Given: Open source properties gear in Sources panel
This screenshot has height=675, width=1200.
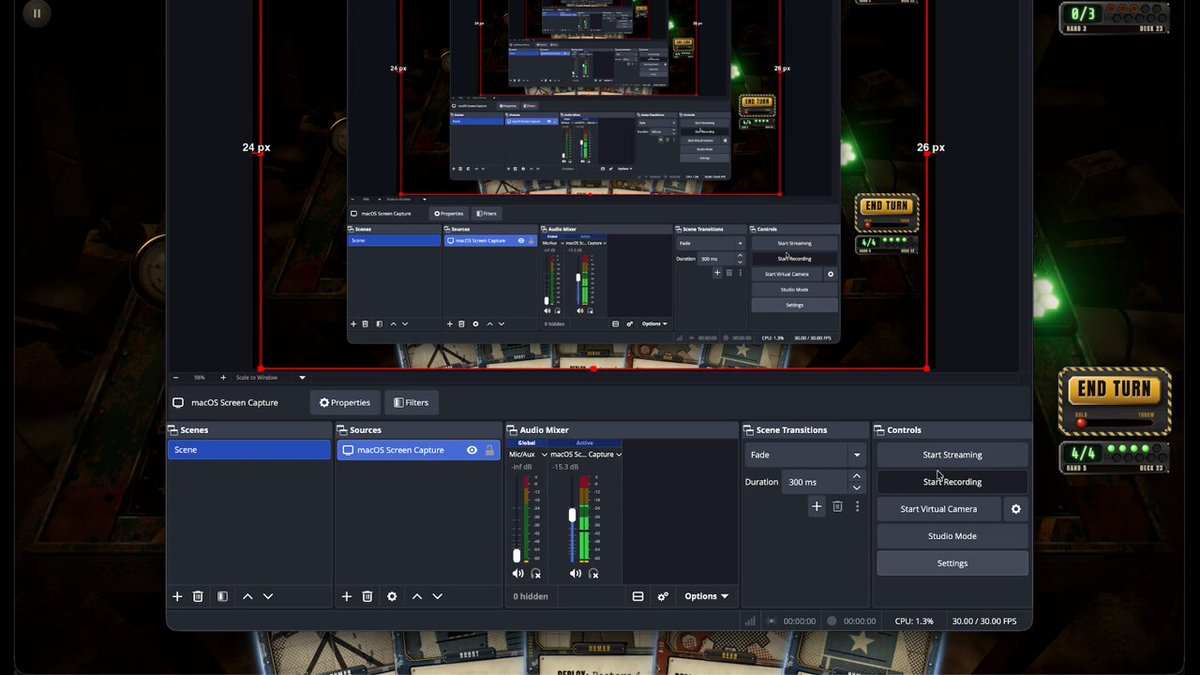Looking at the screenshot, I should (x=392, y=596).
